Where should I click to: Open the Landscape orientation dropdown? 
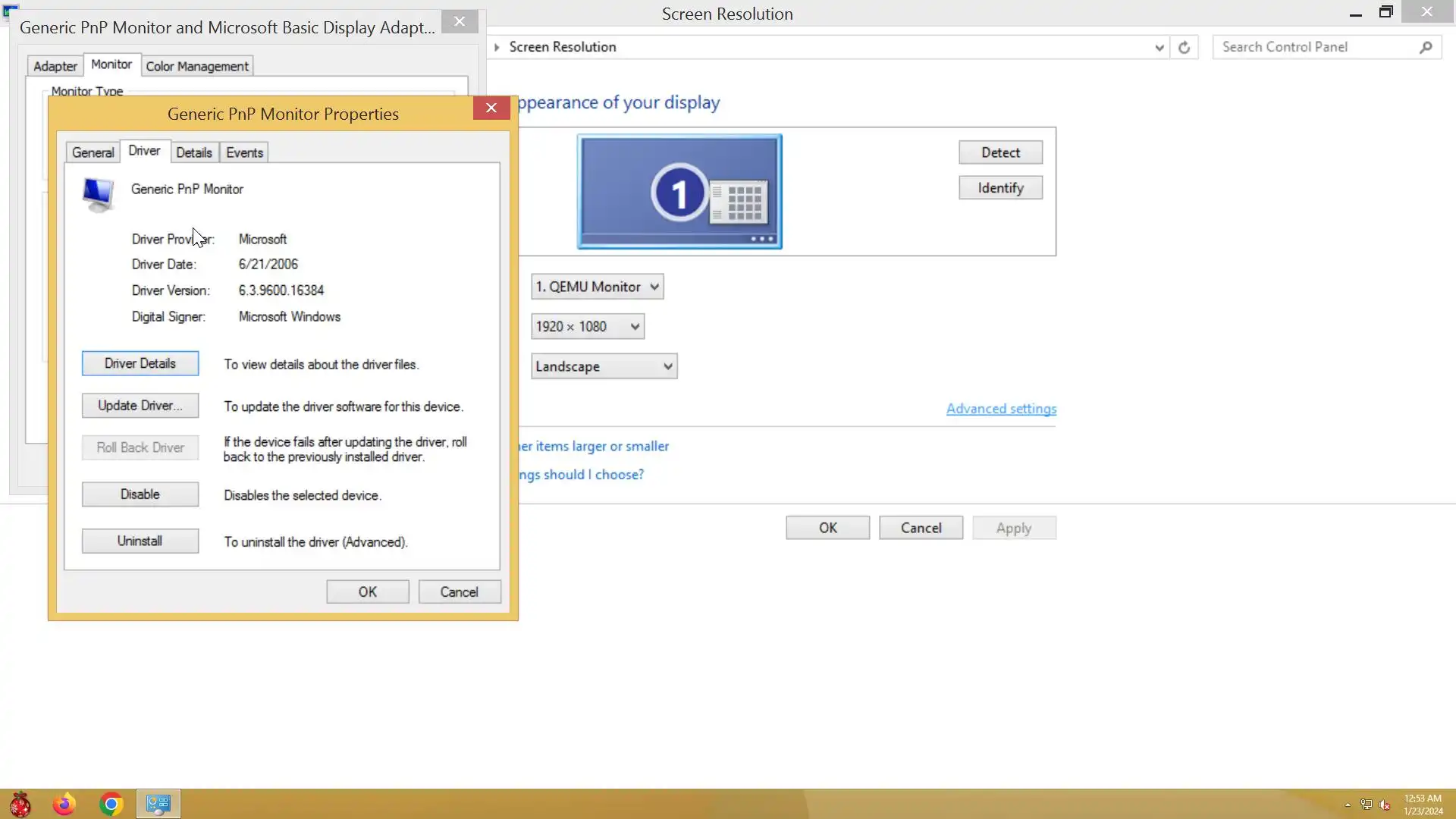[604, 366]
